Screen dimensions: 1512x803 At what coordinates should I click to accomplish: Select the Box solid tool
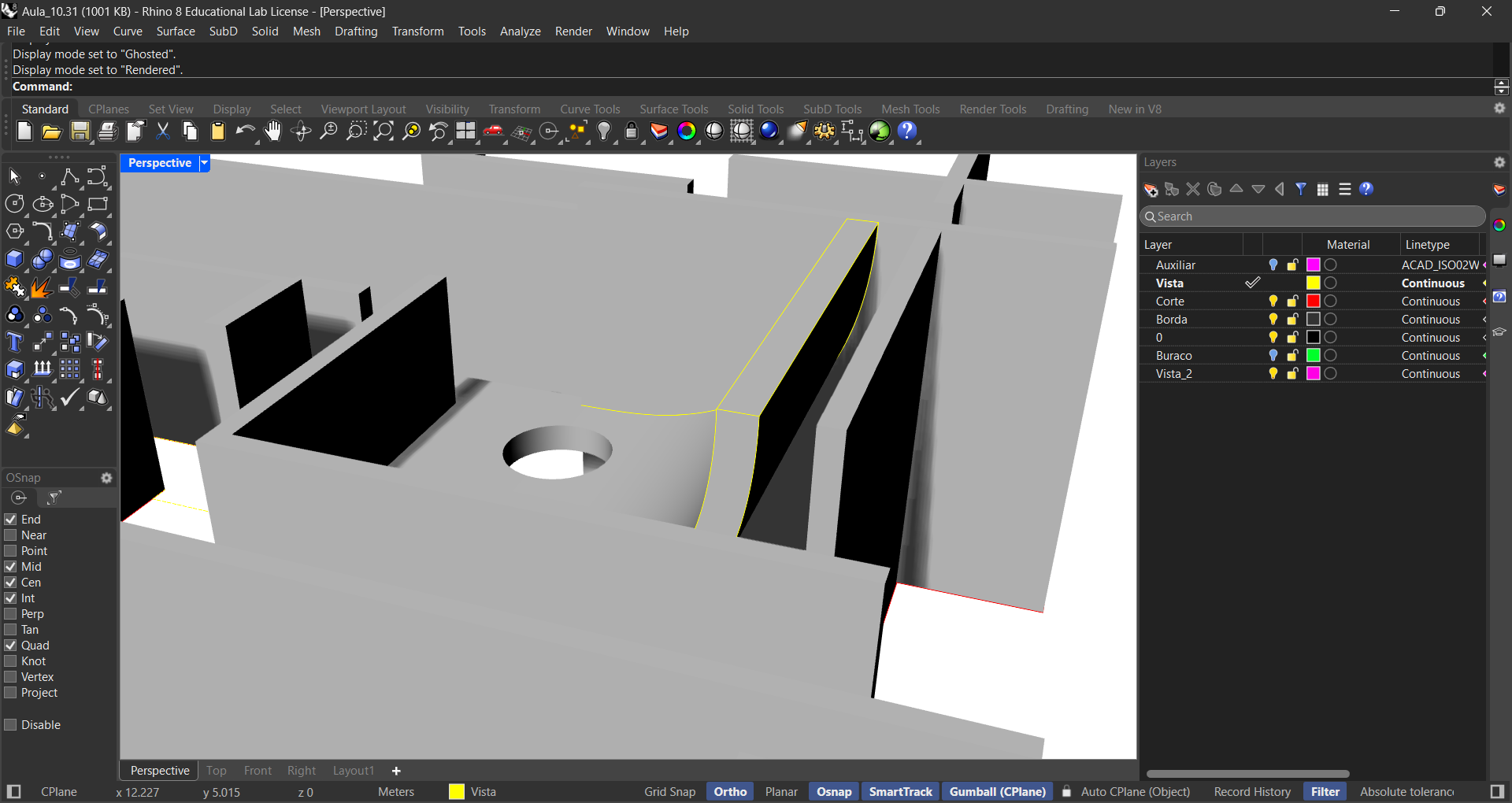pyautogui.click(x=15, y=259)
